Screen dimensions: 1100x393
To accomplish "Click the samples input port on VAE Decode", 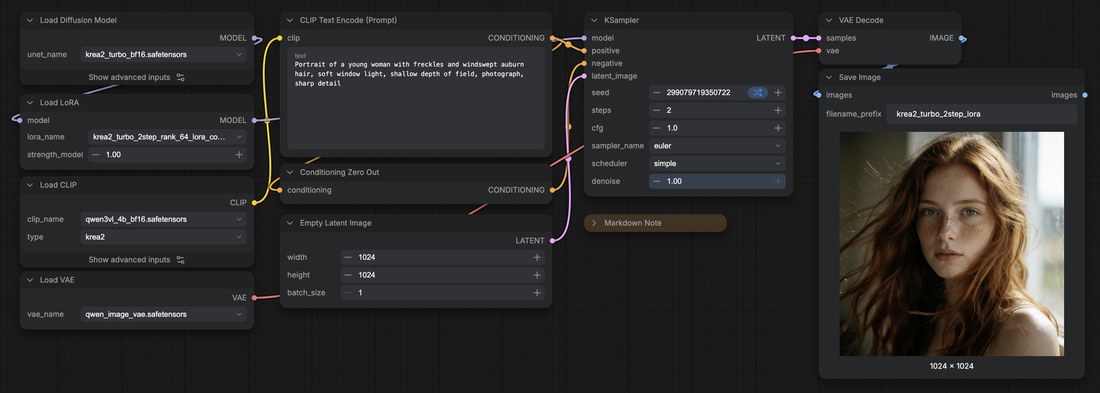I will pyautogui.click(x=819, y=38).
